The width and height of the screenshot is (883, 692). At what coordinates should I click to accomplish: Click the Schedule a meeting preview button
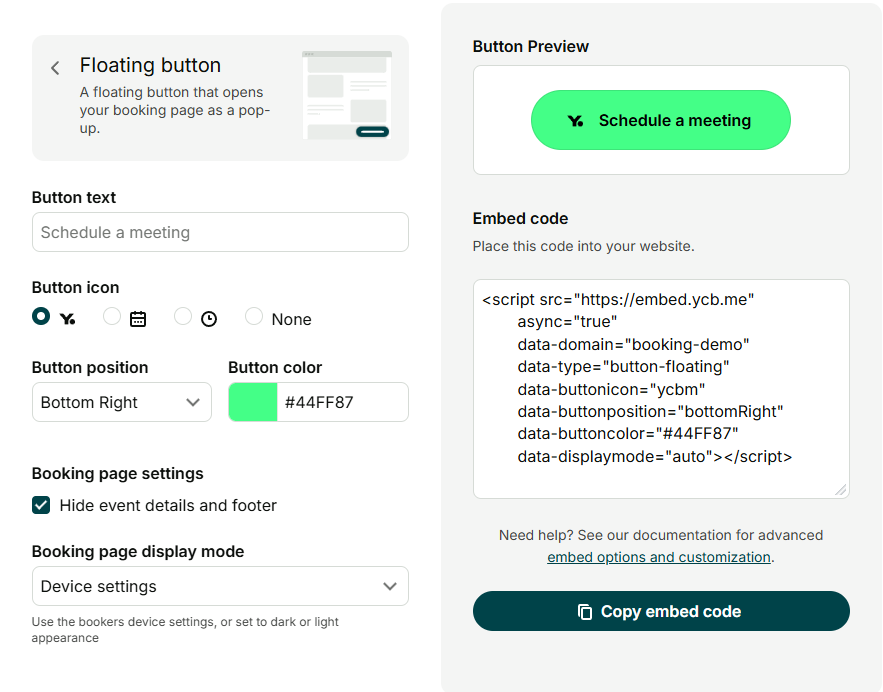661,120
